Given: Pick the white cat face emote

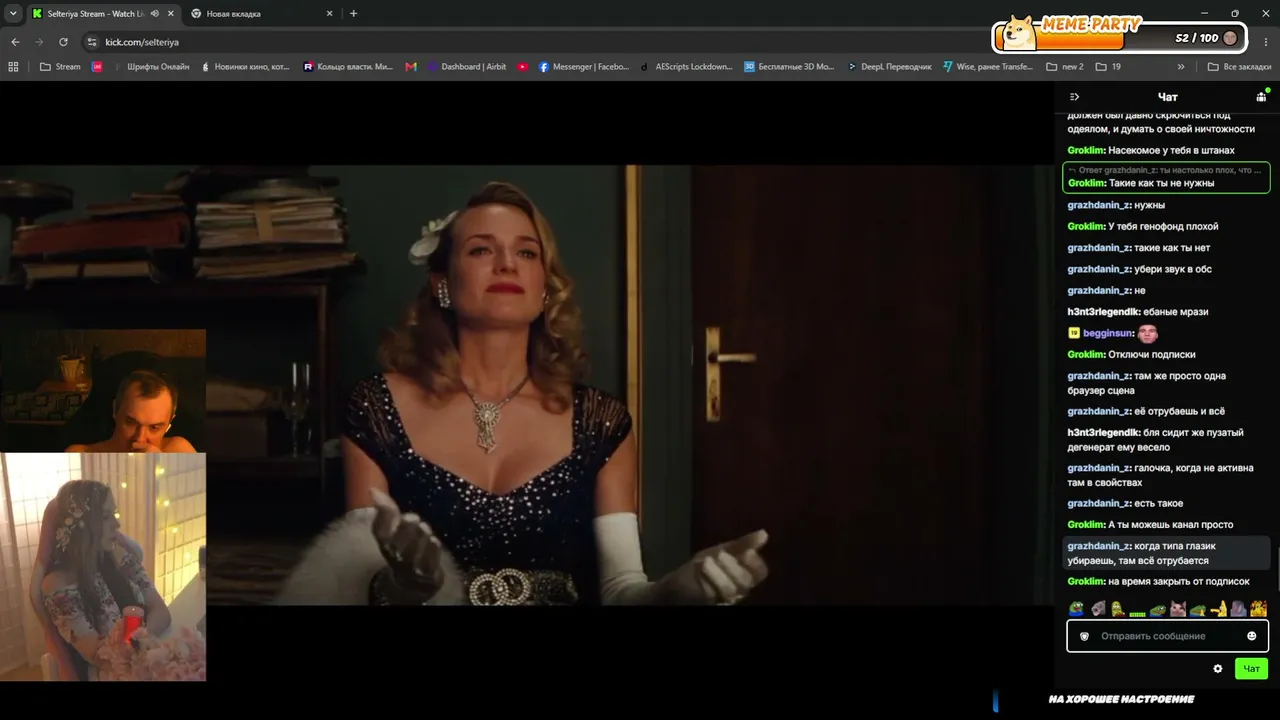Looking at the screenshot, I should tap(1178, 608).
